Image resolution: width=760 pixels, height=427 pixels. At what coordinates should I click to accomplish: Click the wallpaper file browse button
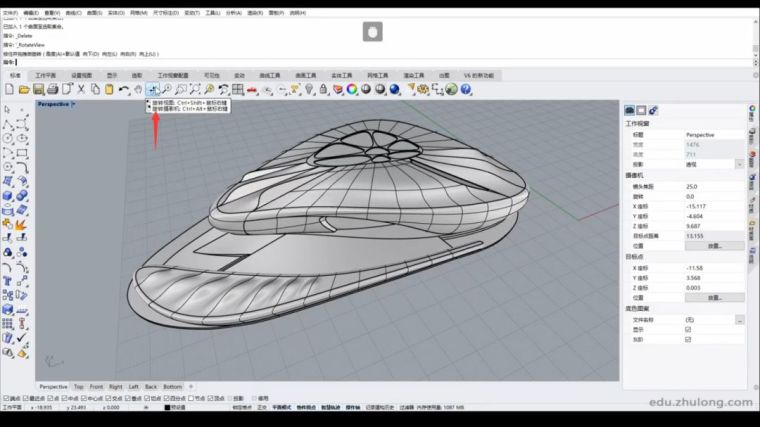pyautogui.click(x=739, y=320)
